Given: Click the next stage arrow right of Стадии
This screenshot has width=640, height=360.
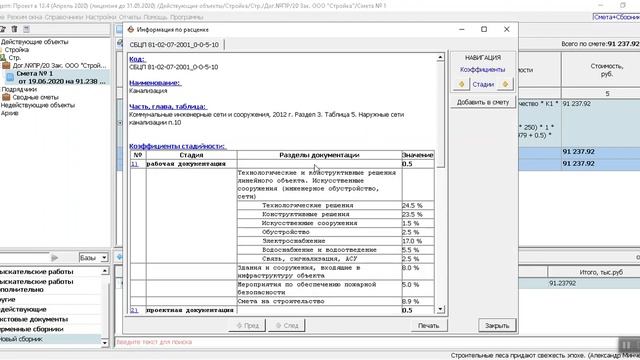Looking at the screenshot, I should click(x=505, y=84).
